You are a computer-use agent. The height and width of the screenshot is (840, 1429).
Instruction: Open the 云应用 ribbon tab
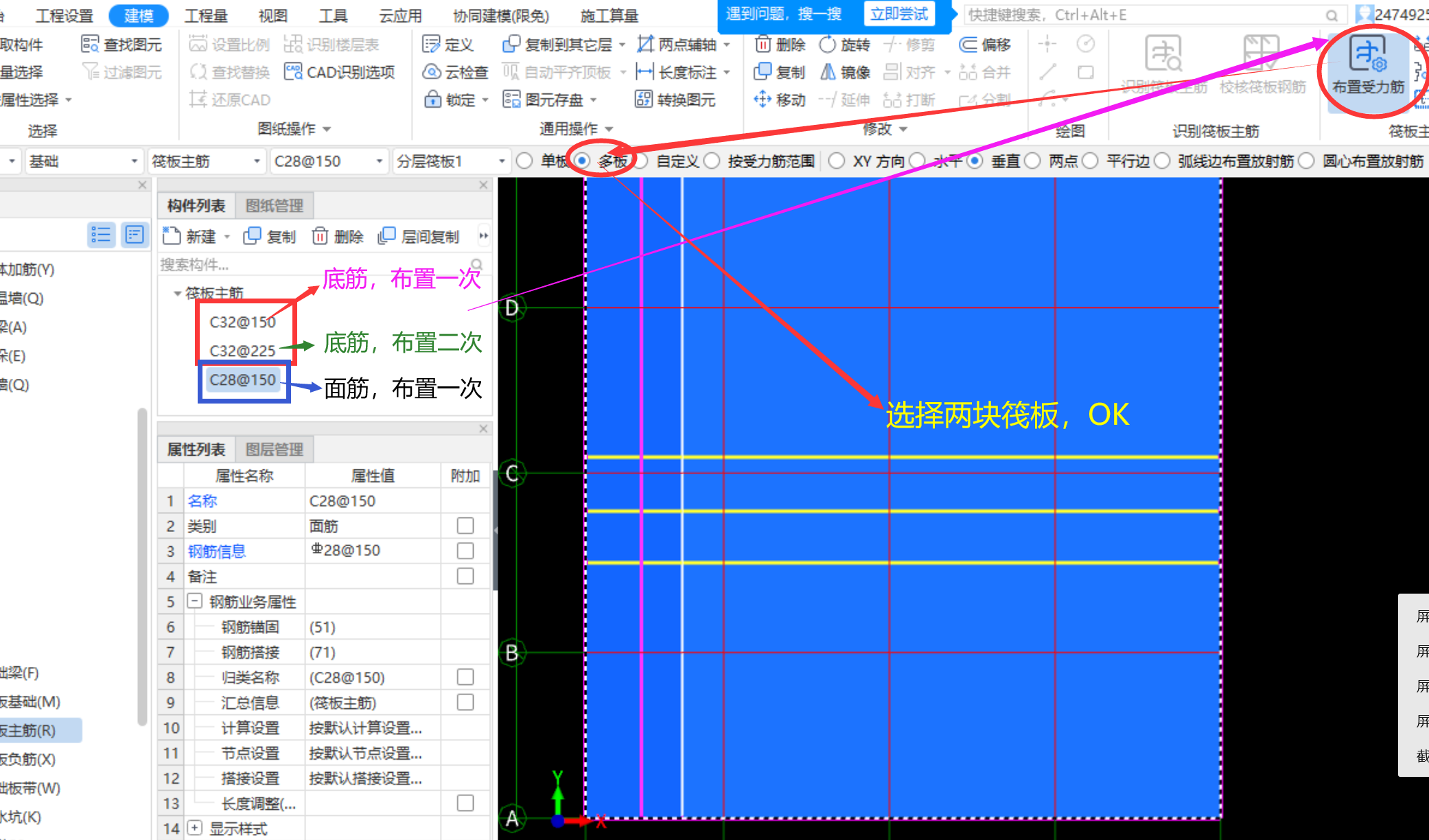coord(400,15)
